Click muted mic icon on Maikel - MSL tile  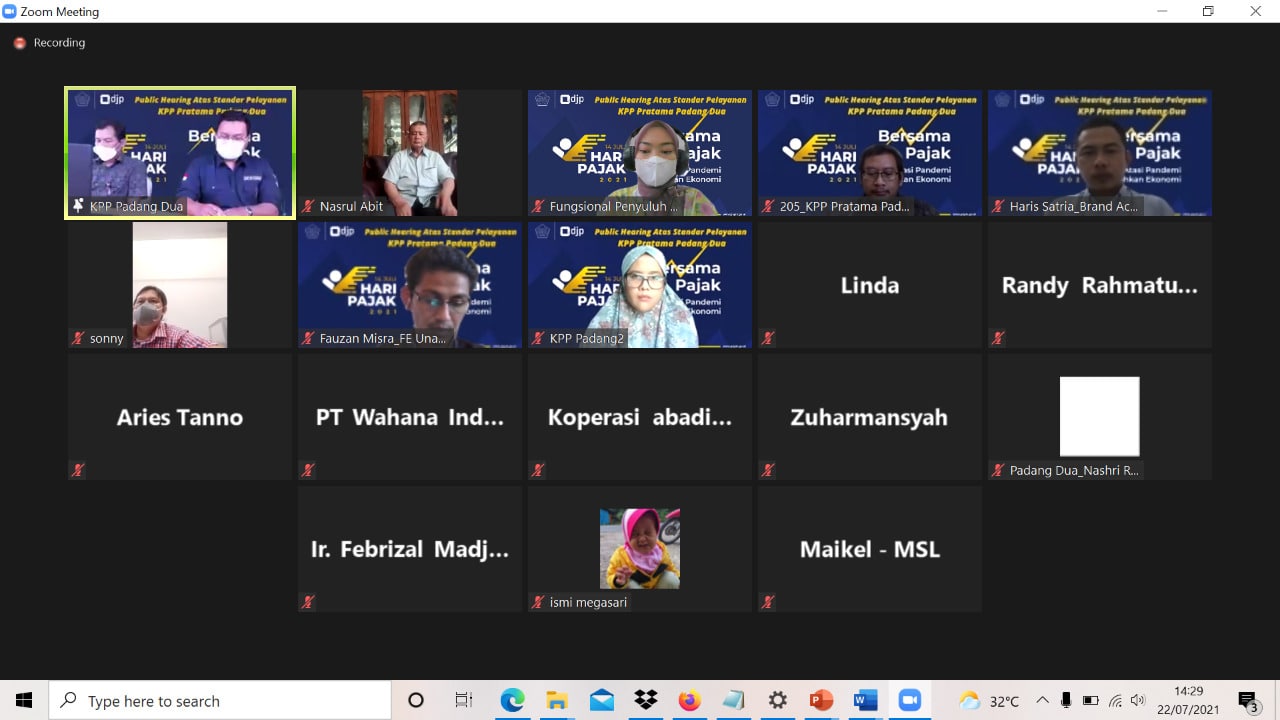[x=768, y=602]
